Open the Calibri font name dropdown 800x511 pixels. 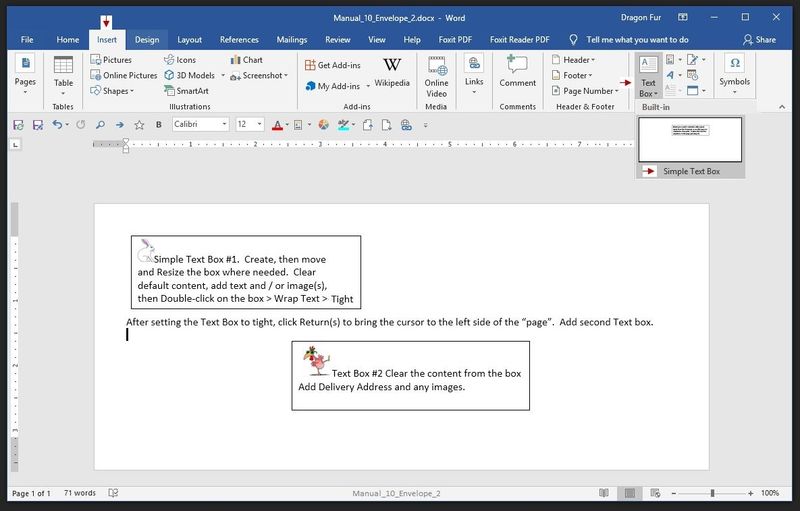(x=200, y=125)
